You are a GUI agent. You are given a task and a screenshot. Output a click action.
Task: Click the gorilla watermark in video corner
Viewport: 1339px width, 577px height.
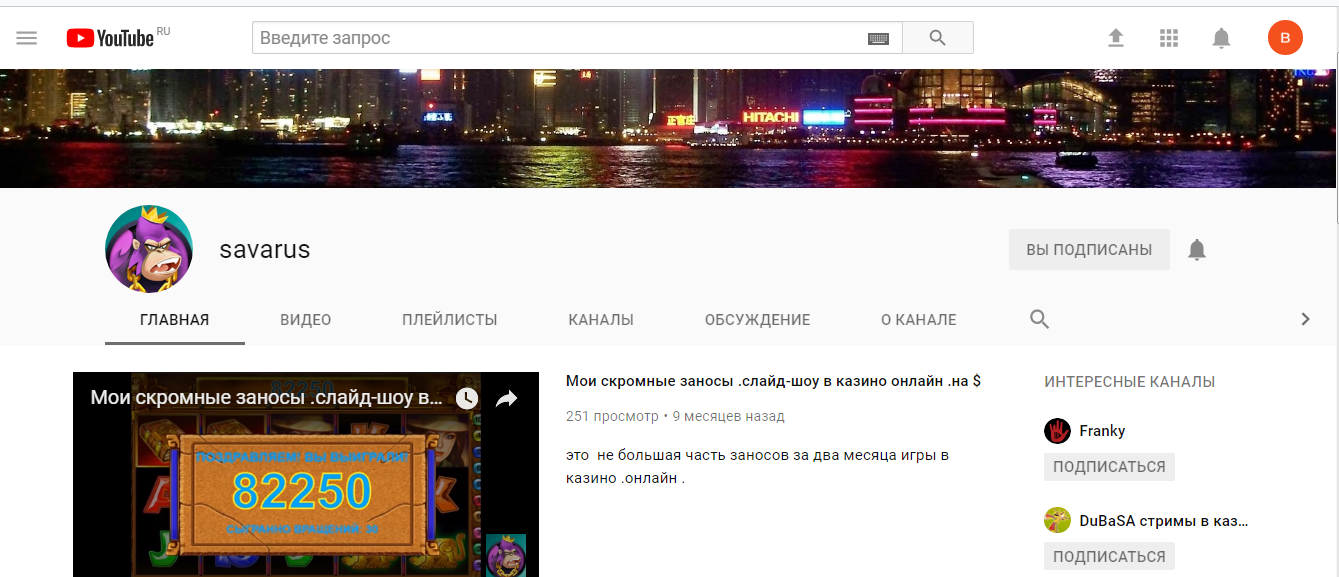point(506,555)
